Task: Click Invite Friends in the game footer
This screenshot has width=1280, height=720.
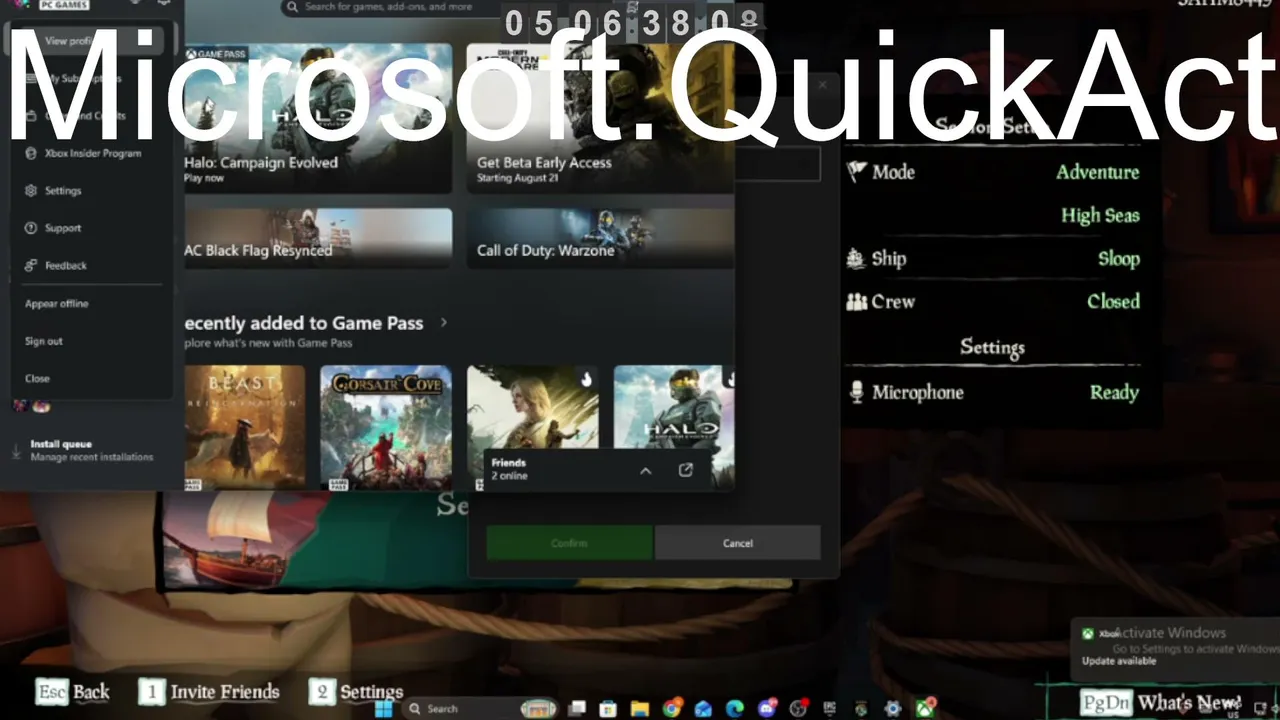Action: tap(209, 692)
